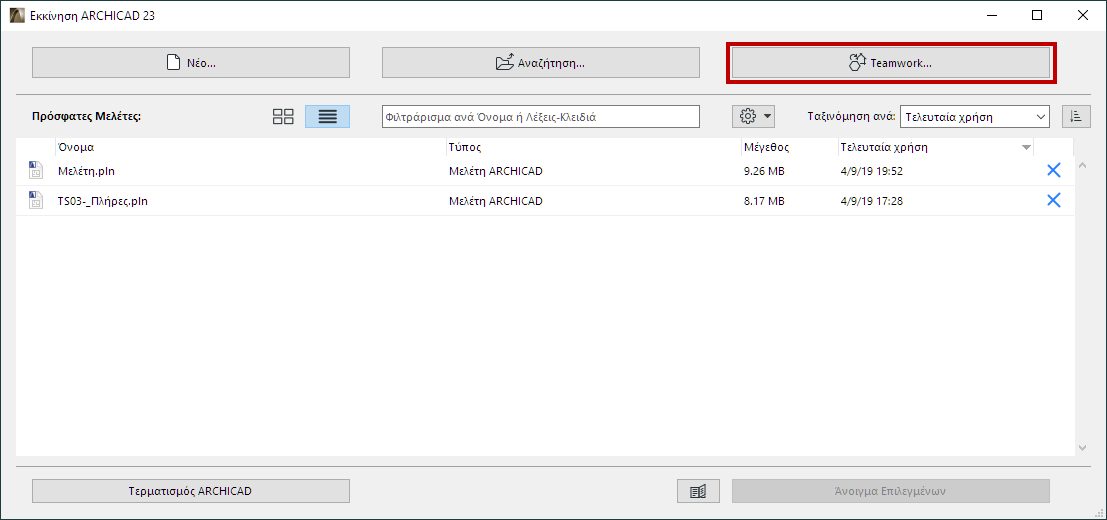Click the Άνοιγμα Επιλεγμένων button

click(891, 491)
